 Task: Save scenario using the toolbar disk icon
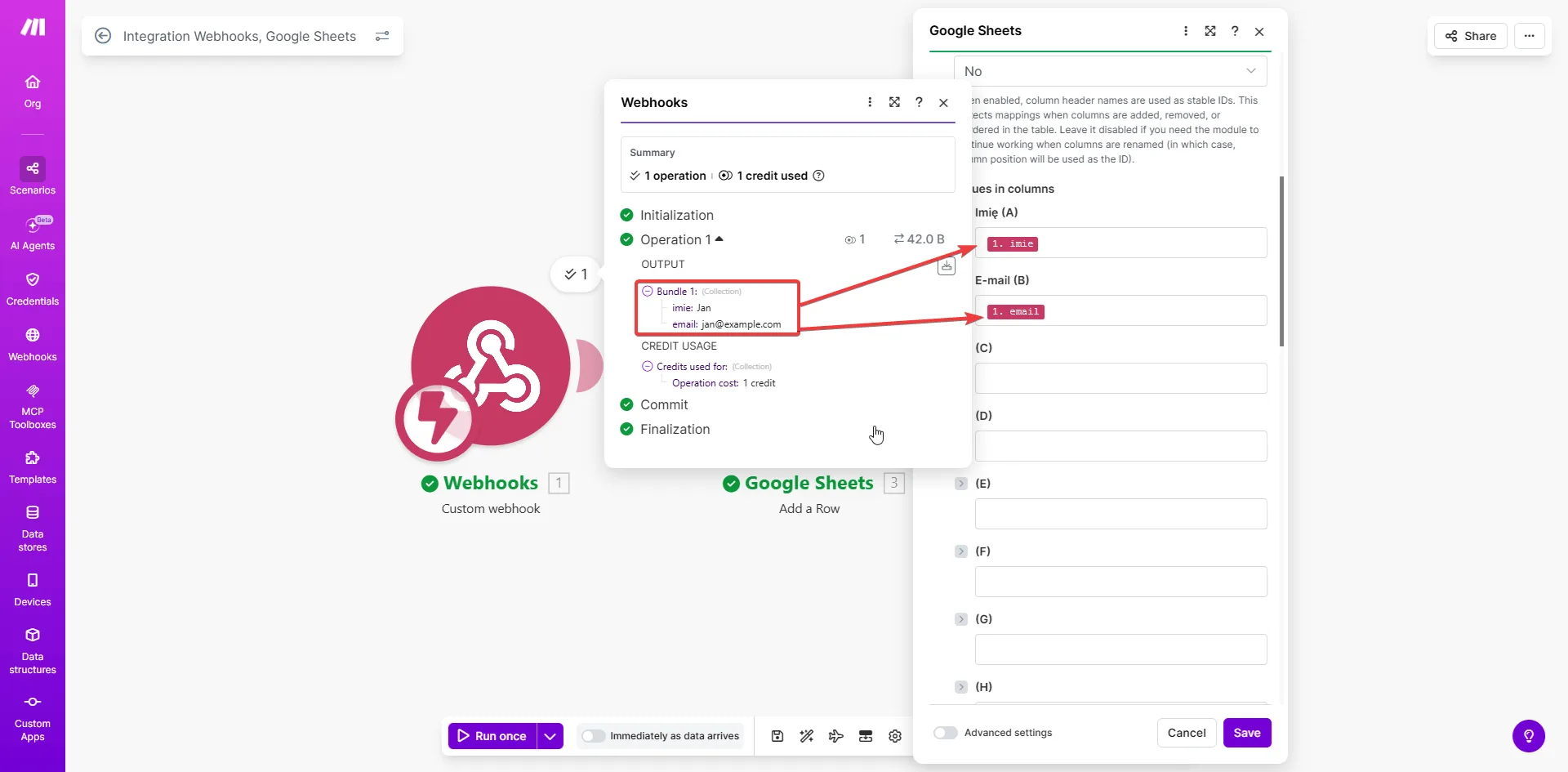click(x=777, y=736)
